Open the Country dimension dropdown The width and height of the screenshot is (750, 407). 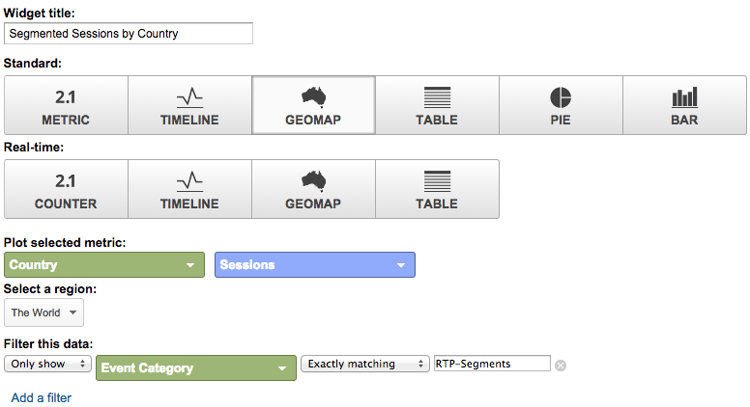(x=104, y=265)
